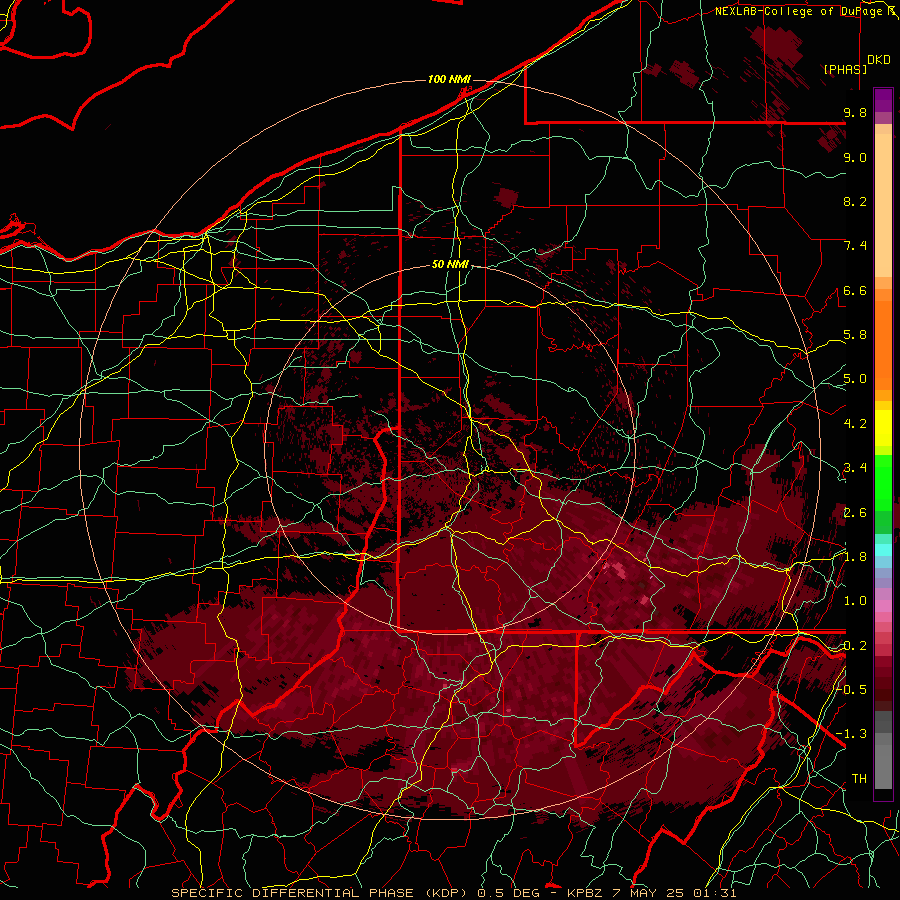The width and height of the screenshot is (900, 900).
Task: Click the 4.2 legend value
Action: pyautogui.click(x=855, y=424)
